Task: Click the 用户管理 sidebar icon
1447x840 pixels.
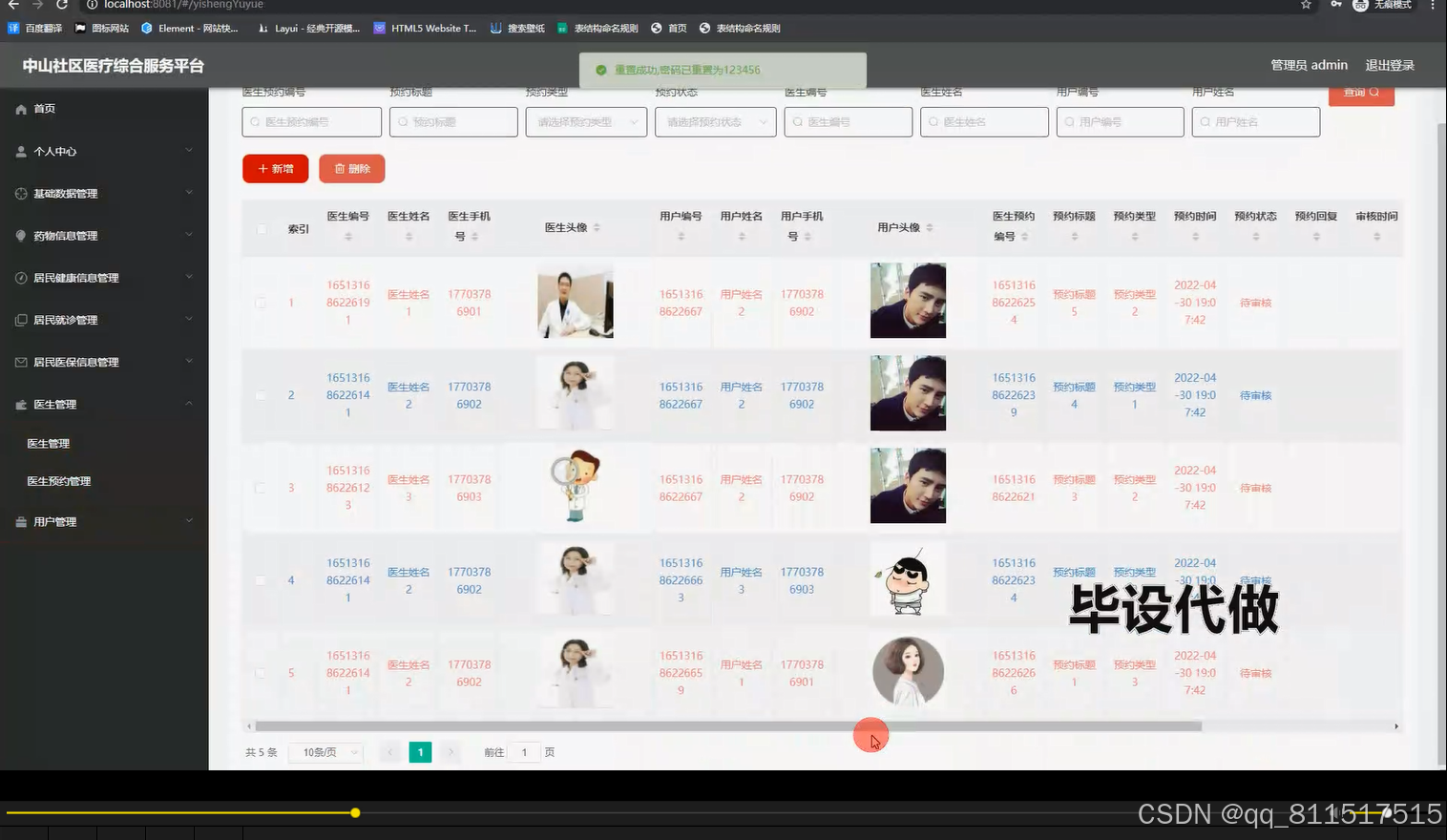Action: pyautogui.click(x=21, y=522)
